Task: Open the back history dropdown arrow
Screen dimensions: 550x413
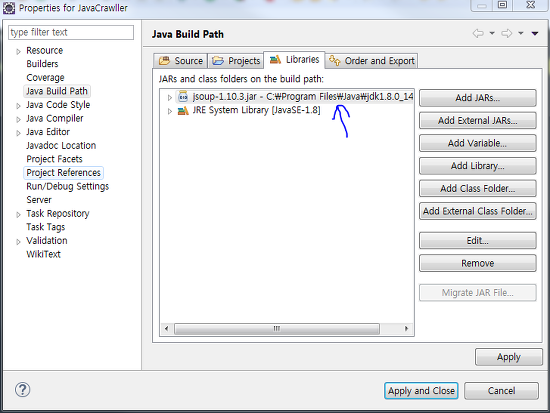Action: (492, 33)
